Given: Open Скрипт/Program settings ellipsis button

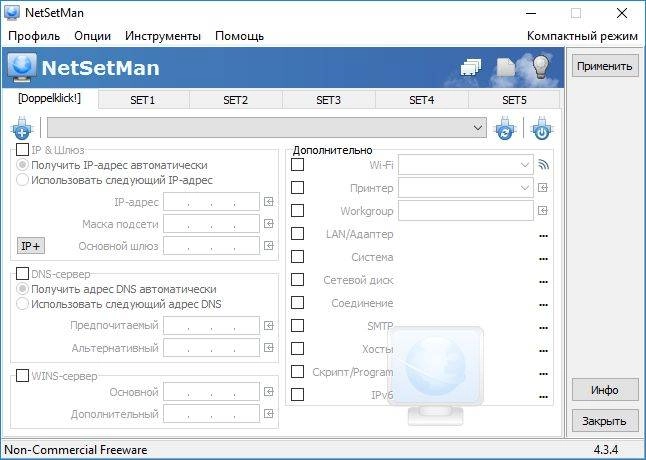Looking at the screenshot, I should click(x=543, y=374).
